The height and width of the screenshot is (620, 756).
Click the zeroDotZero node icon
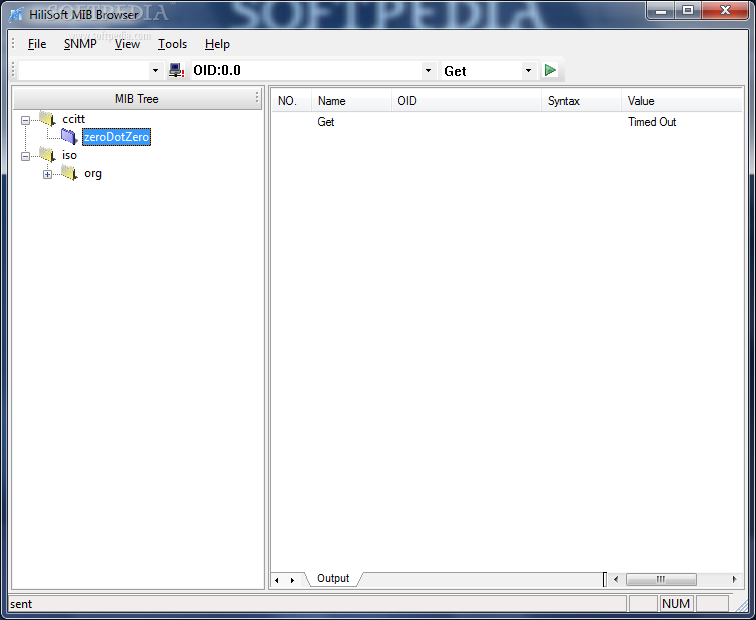click(x=69, y=136)
